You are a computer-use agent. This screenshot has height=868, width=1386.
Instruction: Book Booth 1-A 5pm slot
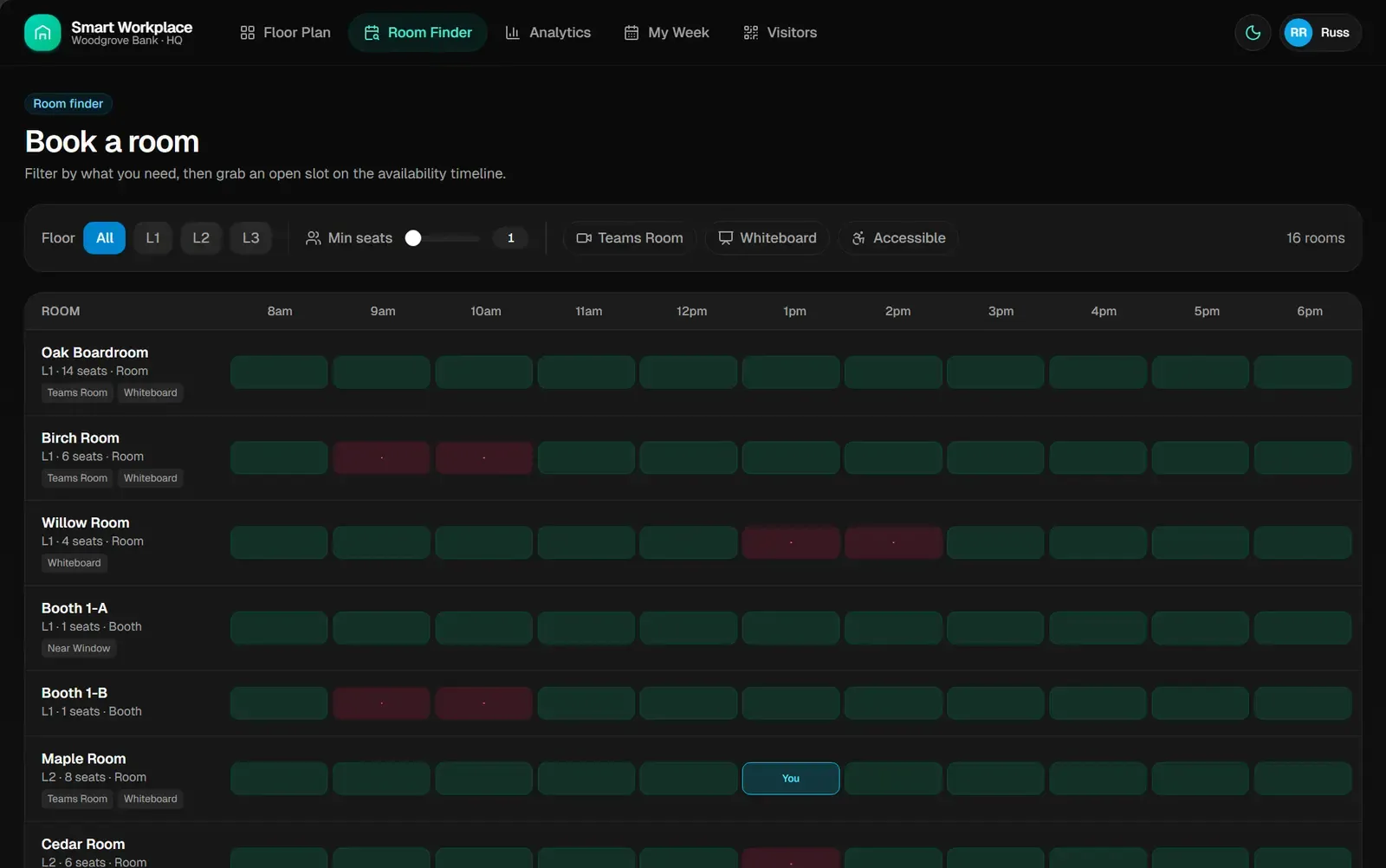pos(1201,628)
